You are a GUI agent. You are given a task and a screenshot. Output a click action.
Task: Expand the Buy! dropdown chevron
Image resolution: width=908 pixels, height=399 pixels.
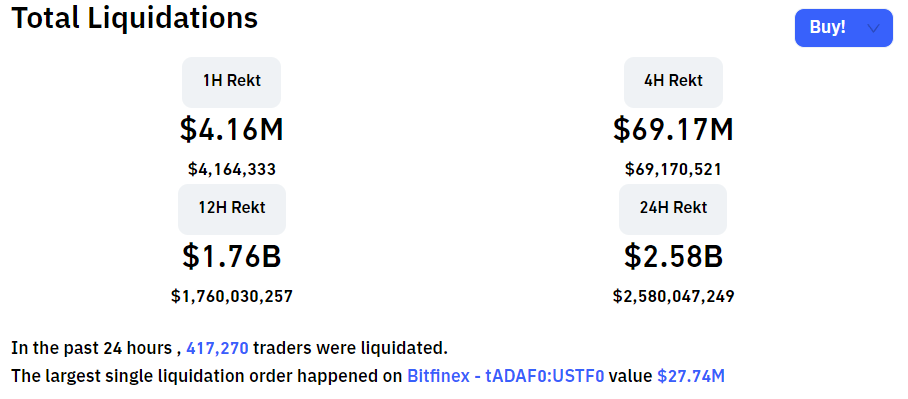[874, 28]
